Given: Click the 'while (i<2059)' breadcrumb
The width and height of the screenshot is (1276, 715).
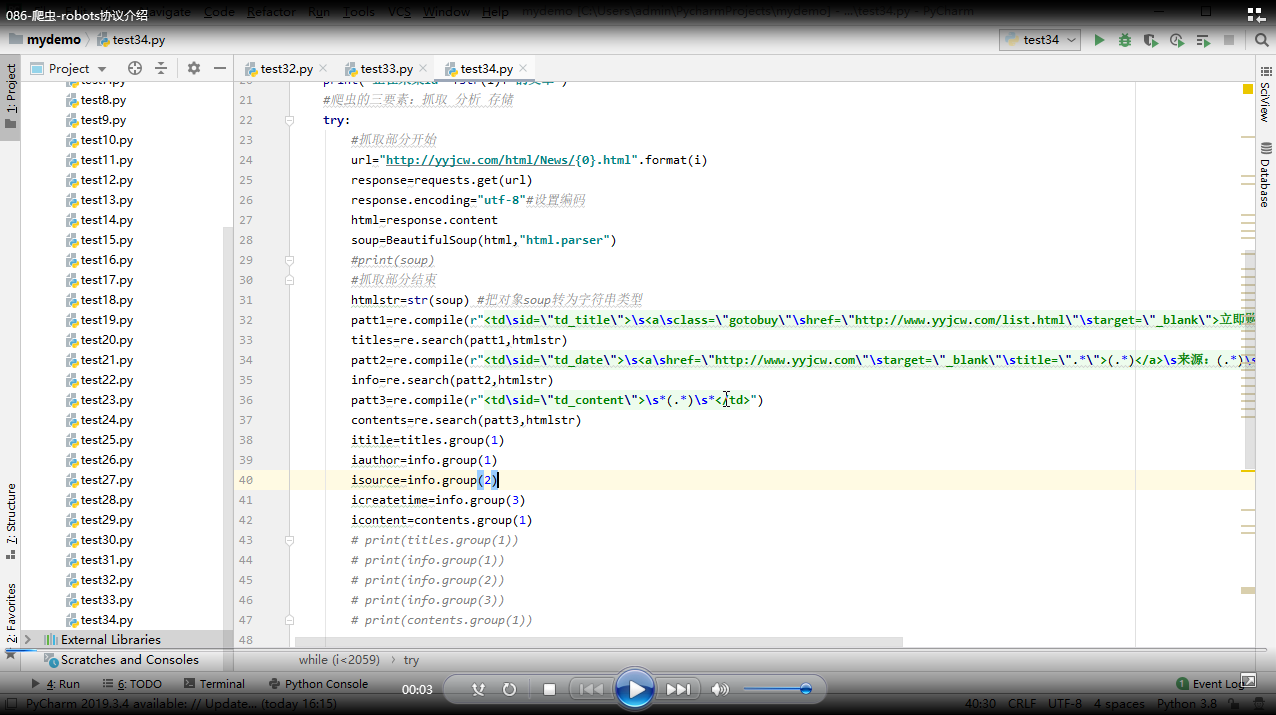Looking at the screenshot, I should click(341, 660).
